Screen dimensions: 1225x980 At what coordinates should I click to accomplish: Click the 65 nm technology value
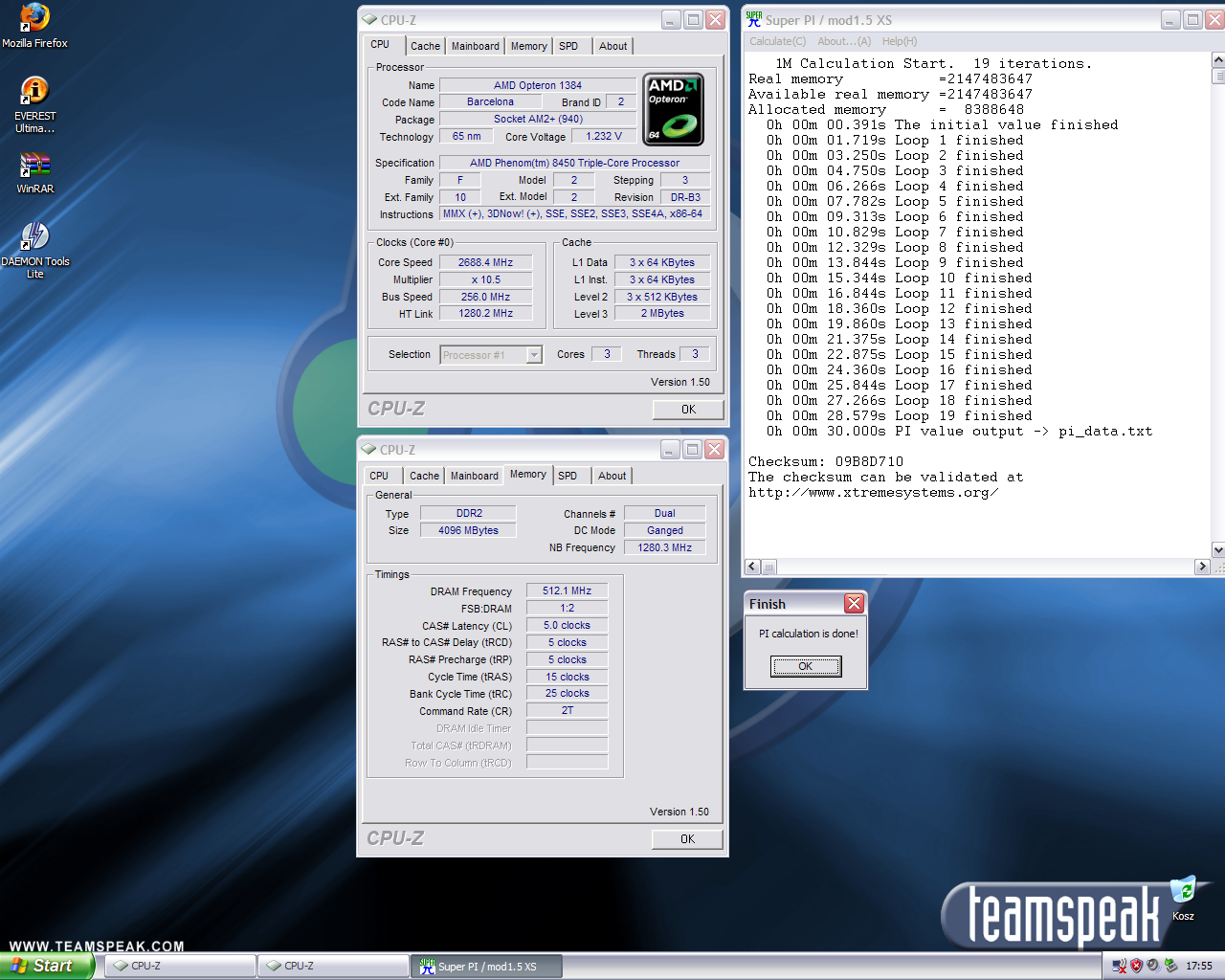(x=467, y=137)
